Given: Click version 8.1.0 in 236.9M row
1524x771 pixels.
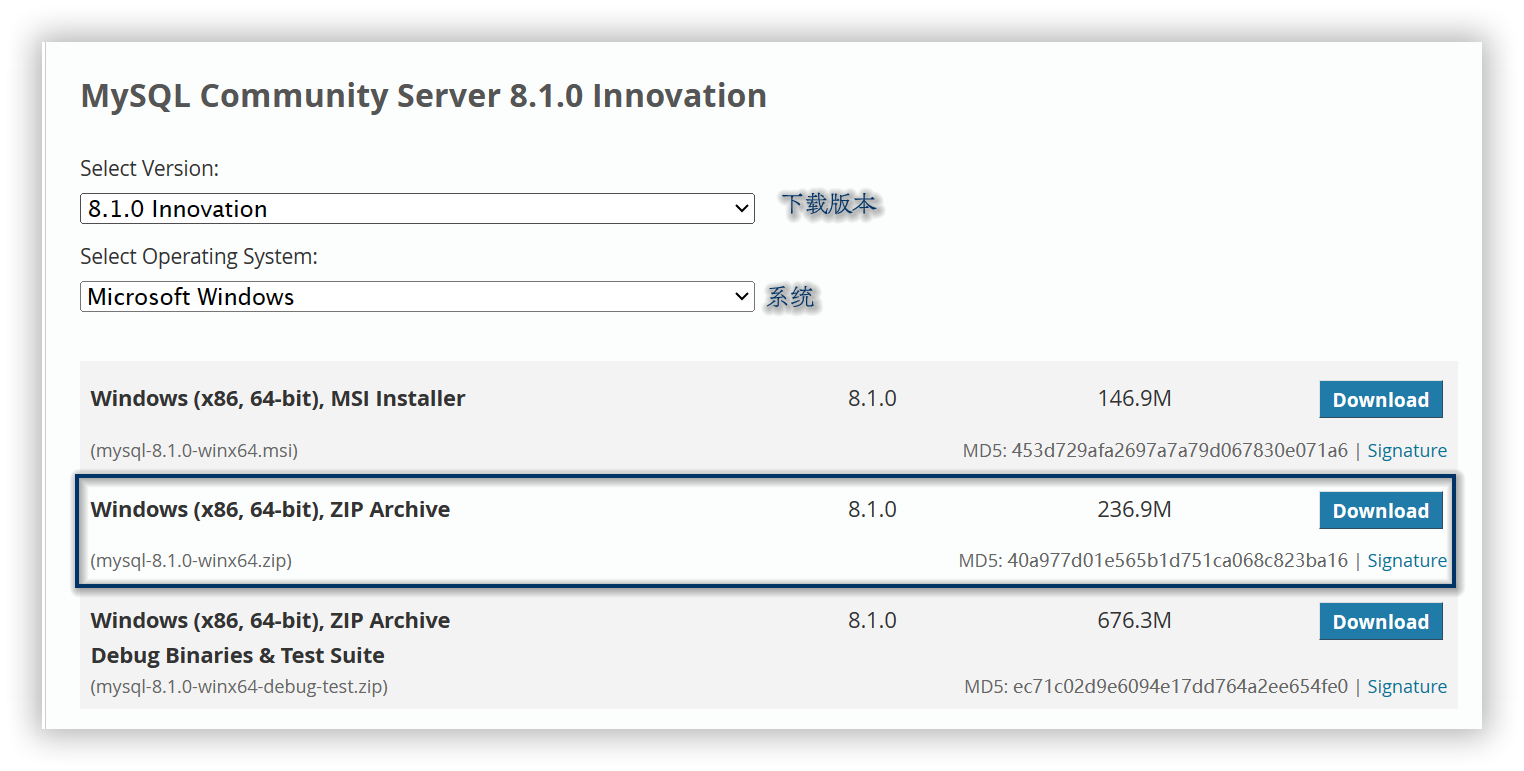Looking at the screenshot, I should [872, 510].
